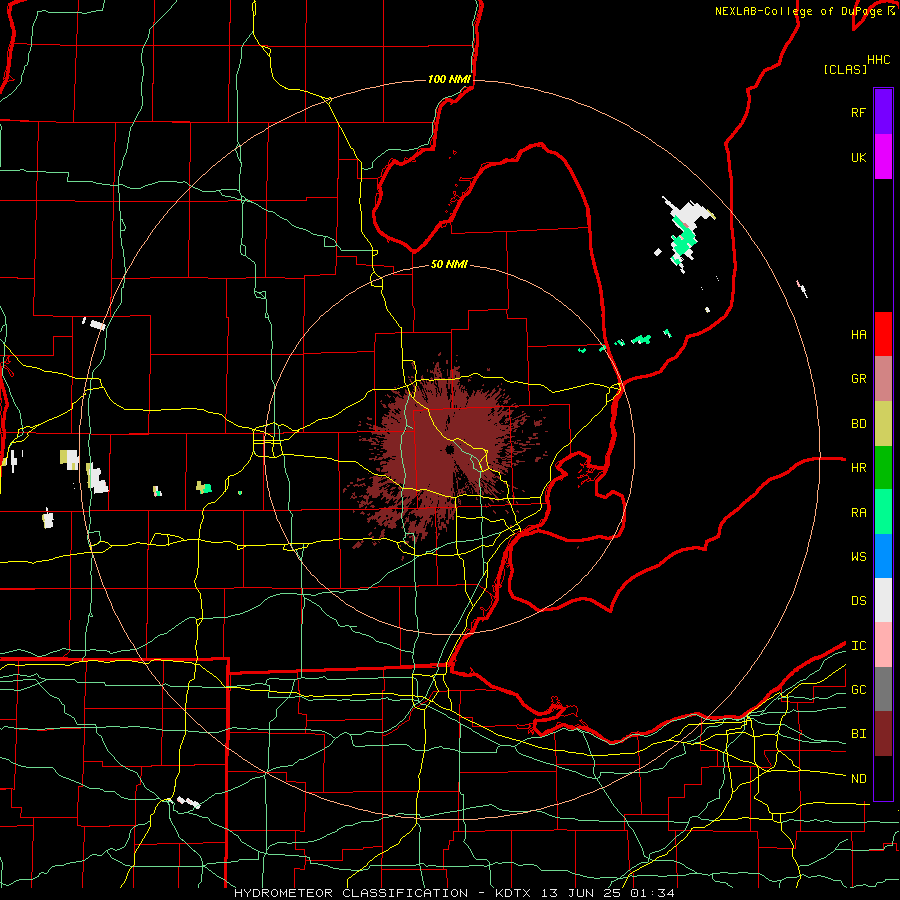Viewport: 900px width, 900px height.
Task: Click the "BI" legend label
Action: click(858, 734)
